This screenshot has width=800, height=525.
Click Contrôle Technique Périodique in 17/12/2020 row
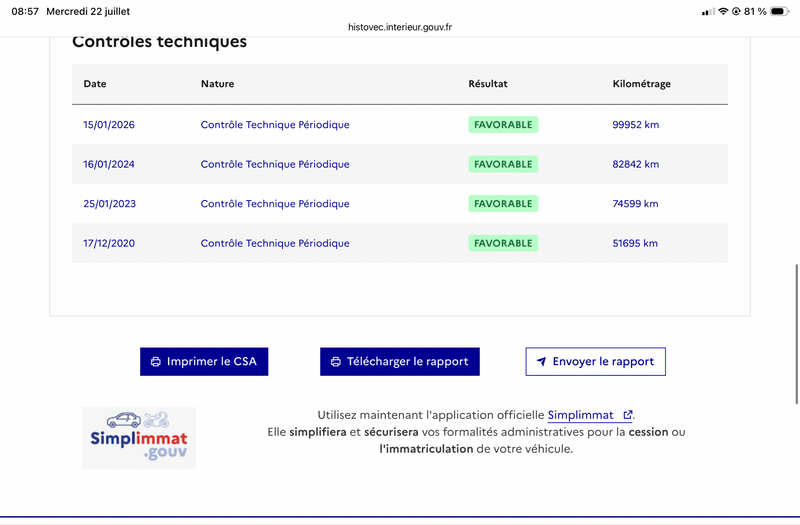click(x=275, y=243)
